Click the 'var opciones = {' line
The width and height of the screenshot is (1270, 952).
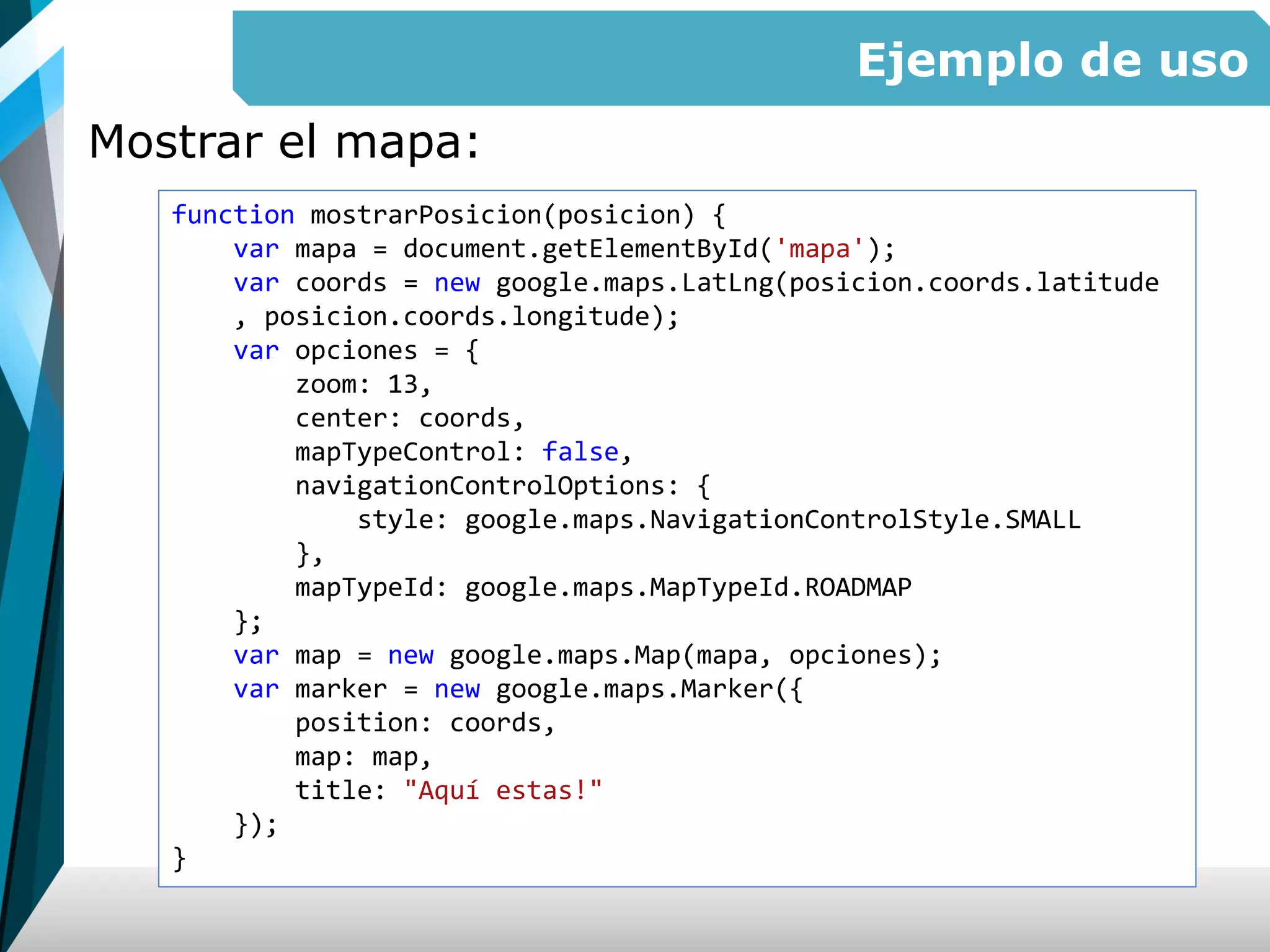357,351
